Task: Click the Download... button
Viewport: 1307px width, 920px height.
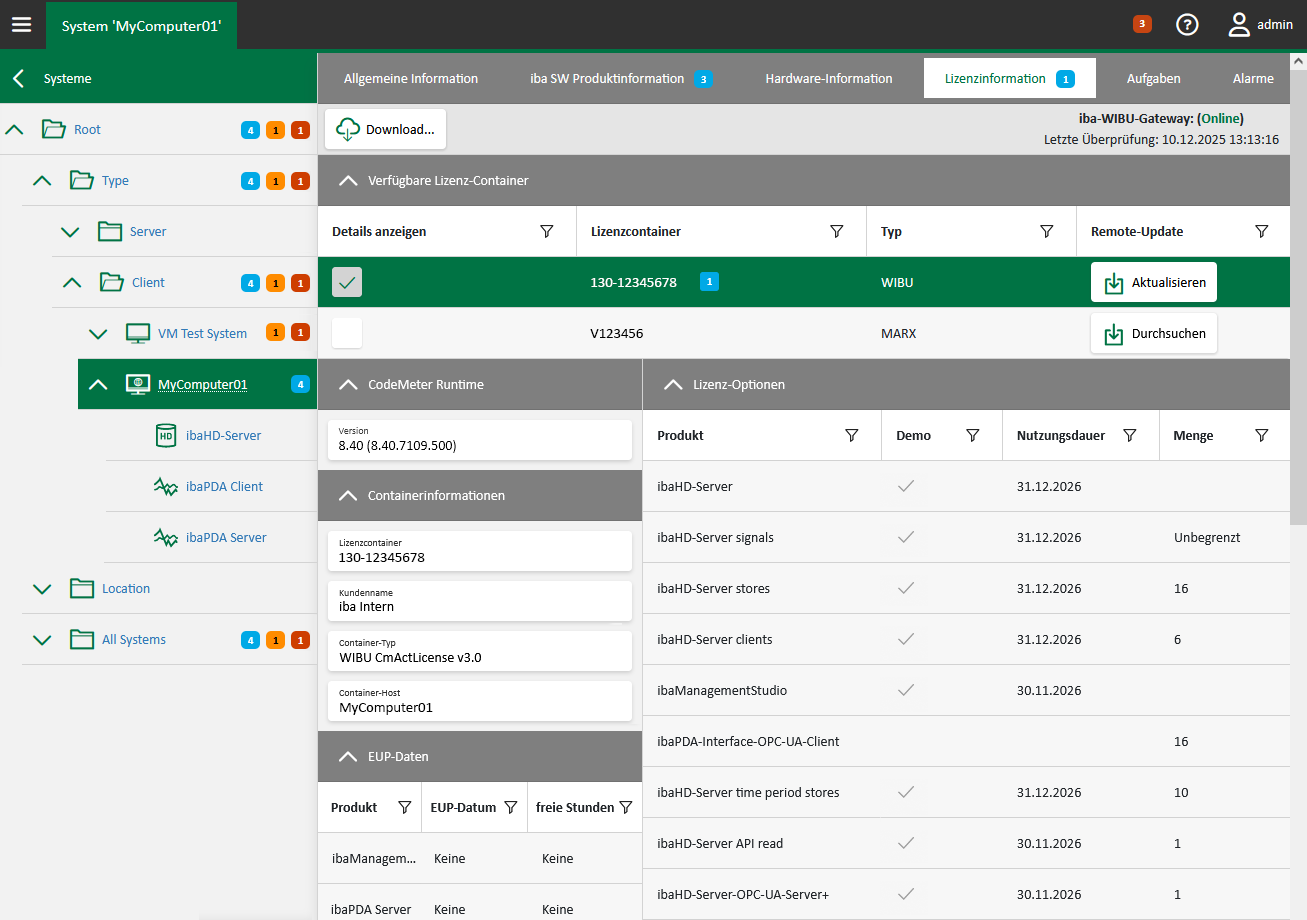Action: point(385,129)
